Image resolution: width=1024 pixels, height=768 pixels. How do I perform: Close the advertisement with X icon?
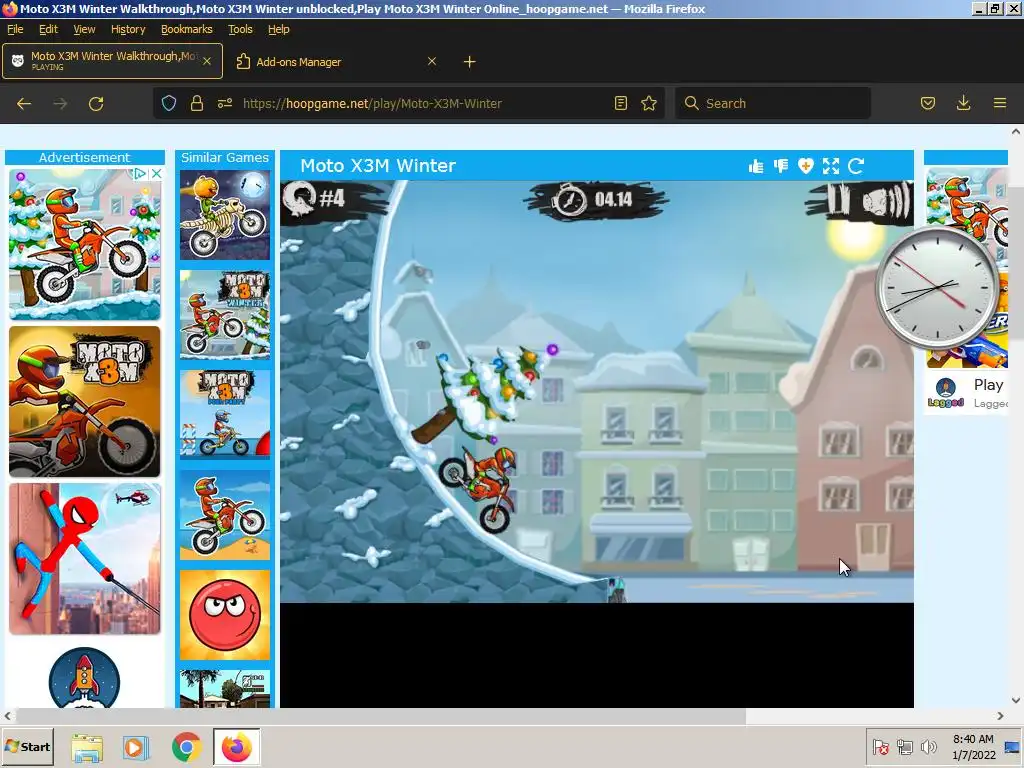pos(157,174)
